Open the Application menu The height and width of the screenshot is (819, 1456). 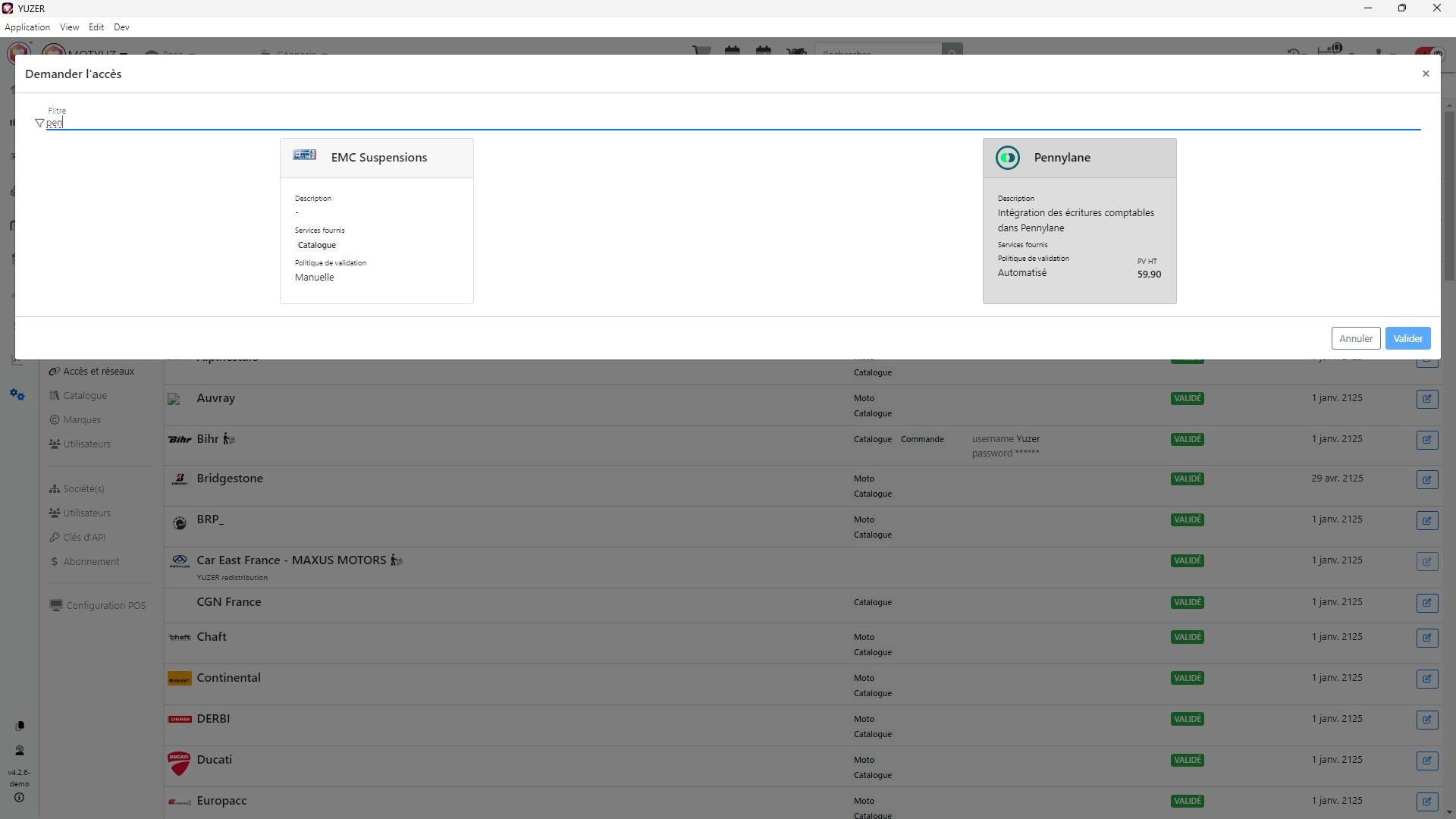(x=27, y=27)
